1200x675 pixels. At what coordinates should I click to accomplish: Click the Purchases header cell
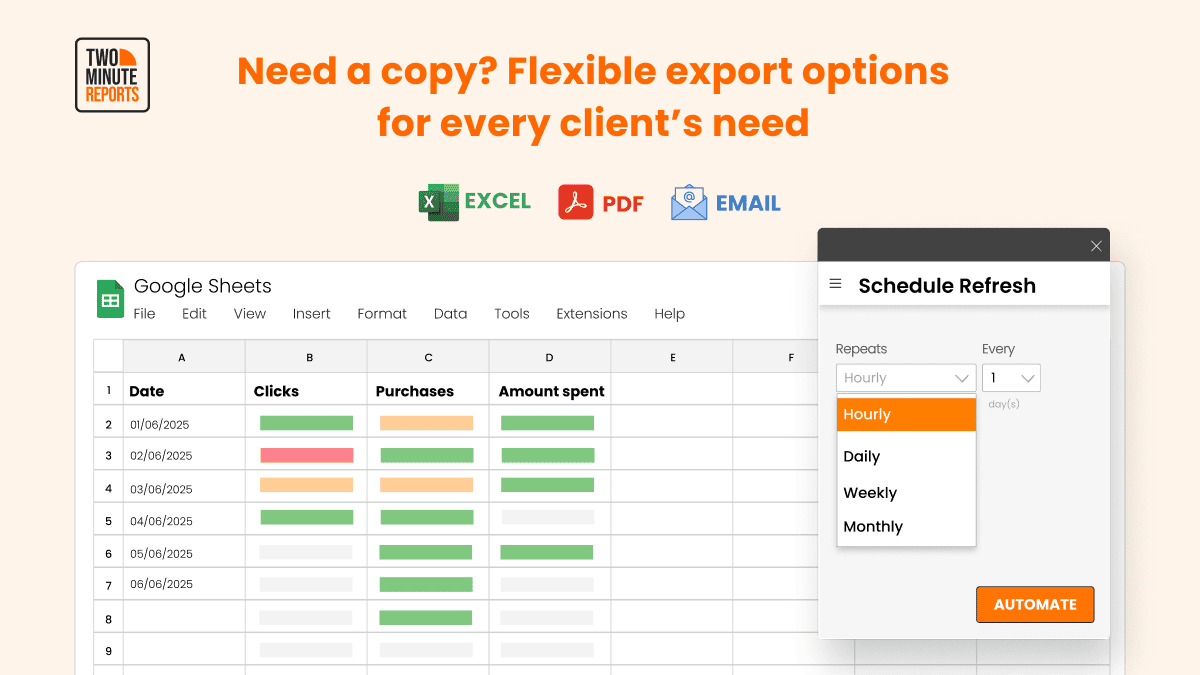(x=428, y=390)
